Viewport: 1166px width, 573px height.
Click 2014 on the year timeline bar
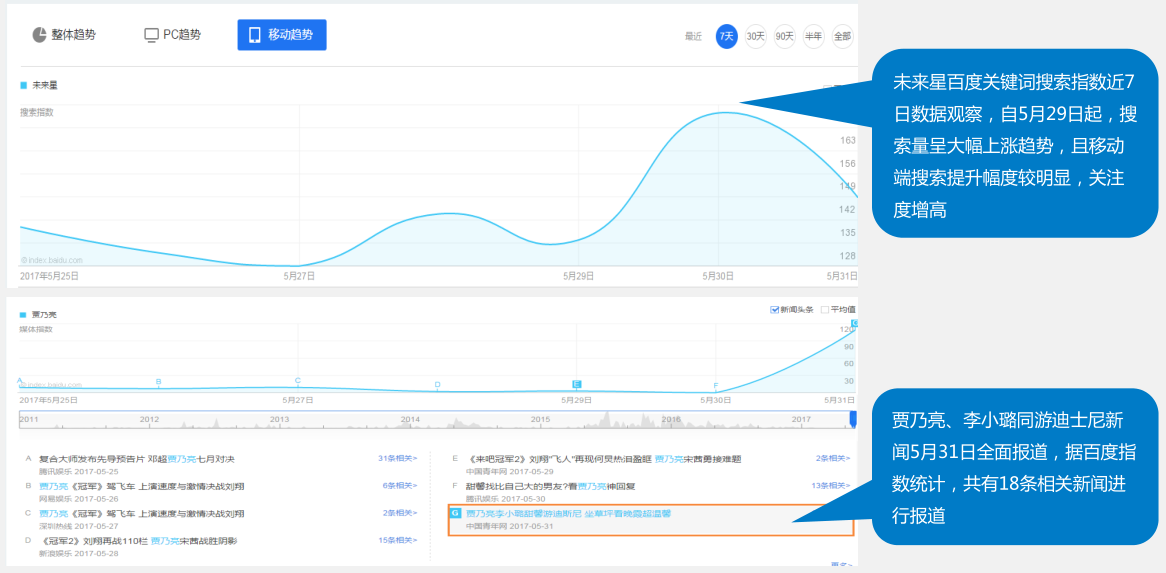tap(410, 420)
